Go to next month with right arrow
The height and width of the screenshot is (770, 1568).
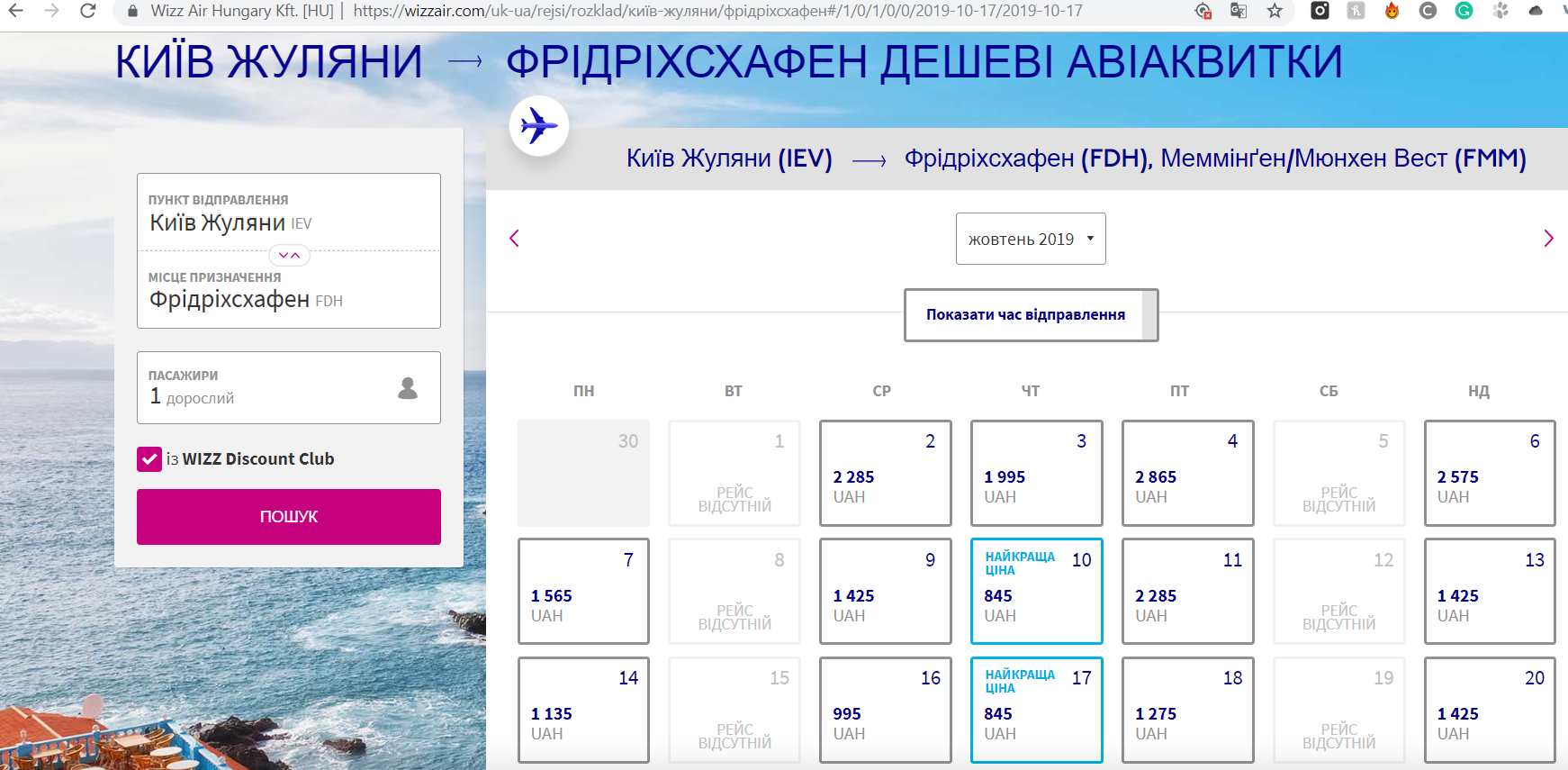point(1548,239)
